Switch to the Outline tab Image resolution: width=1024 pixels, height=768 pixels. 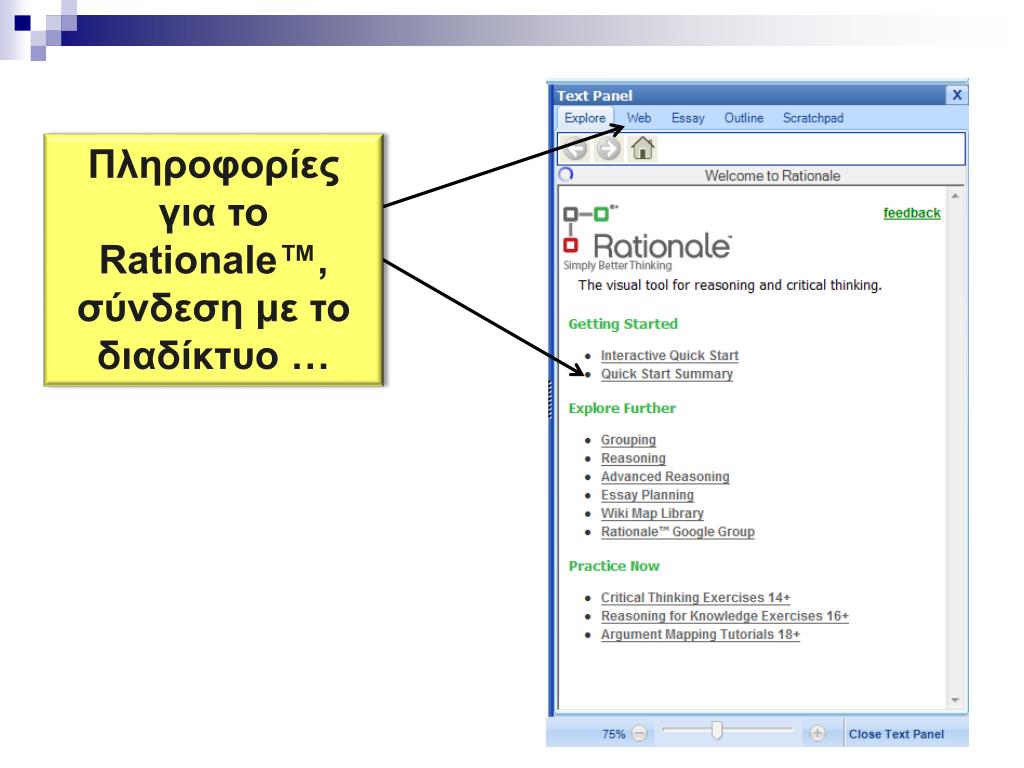tap(744, 118)
